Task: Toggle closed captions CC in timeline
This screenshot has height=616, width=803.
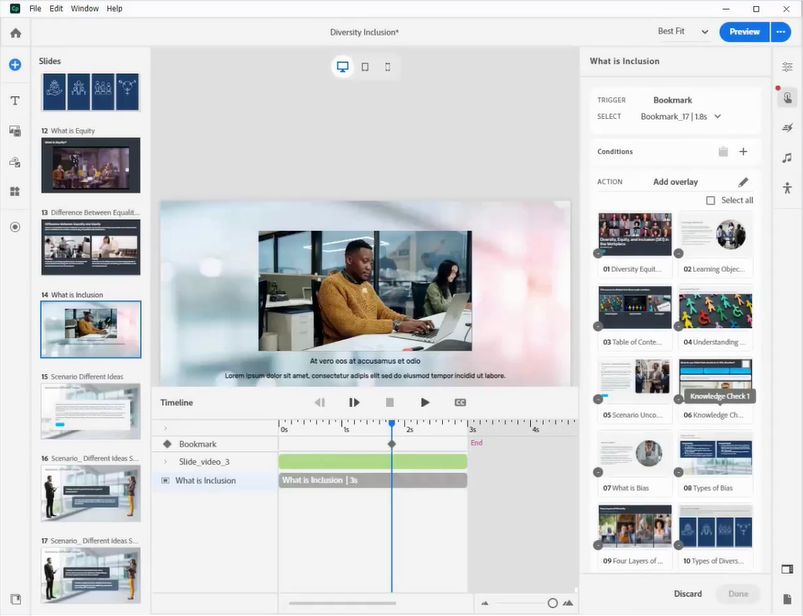Action: click(460, 402)
